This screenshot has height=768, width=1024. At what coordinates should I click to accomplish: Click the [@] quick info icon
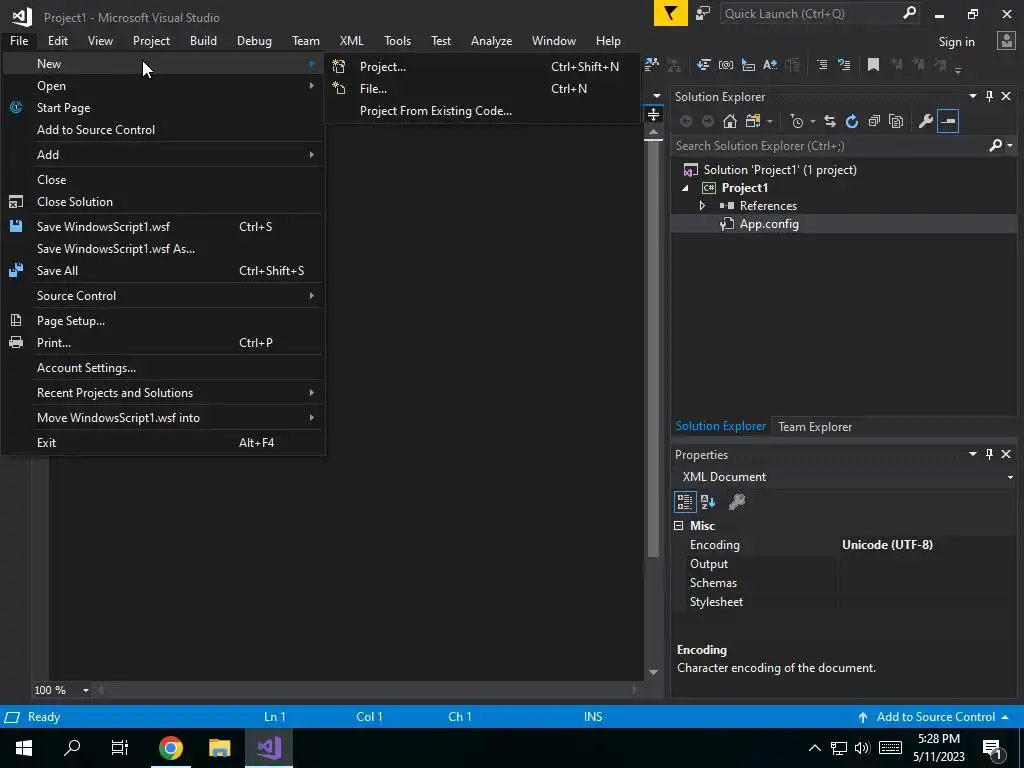[x=726, y=65]
